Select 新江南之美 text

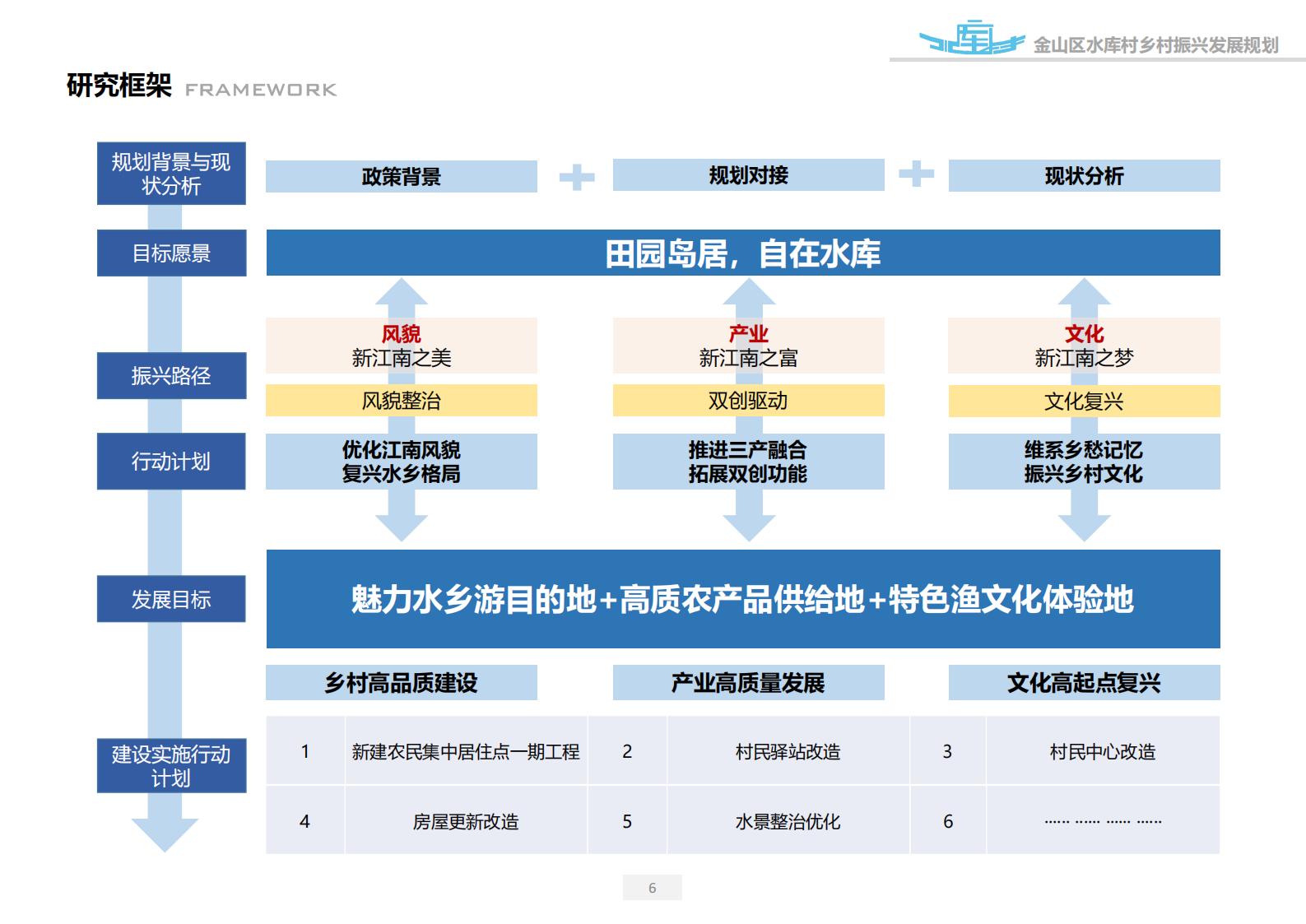(x=402, y=358)
